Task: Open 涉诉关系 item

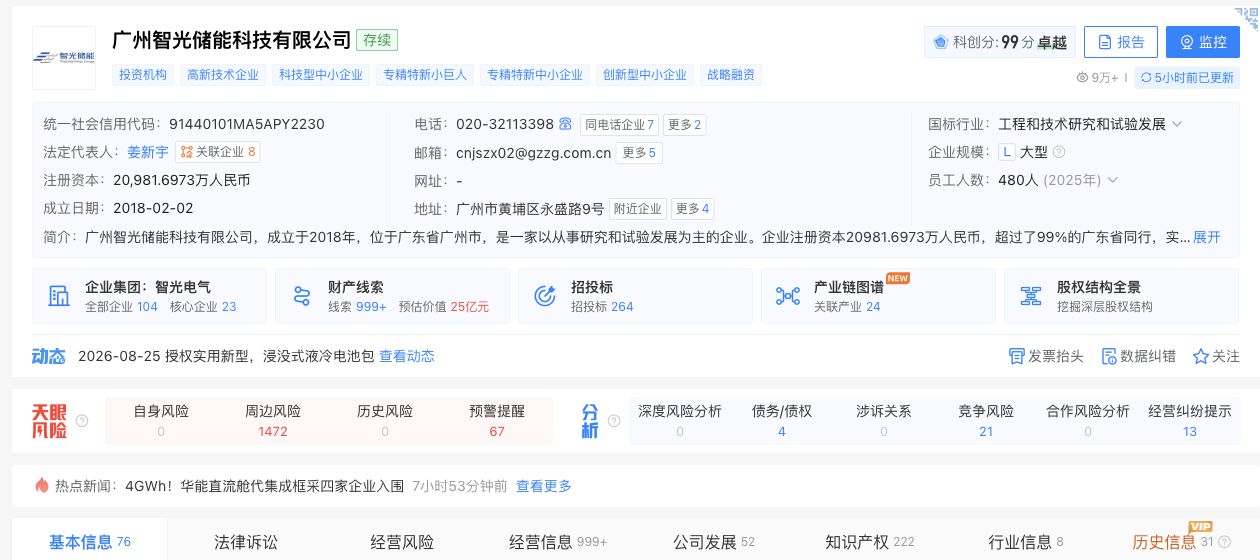Action: point(884,421)
